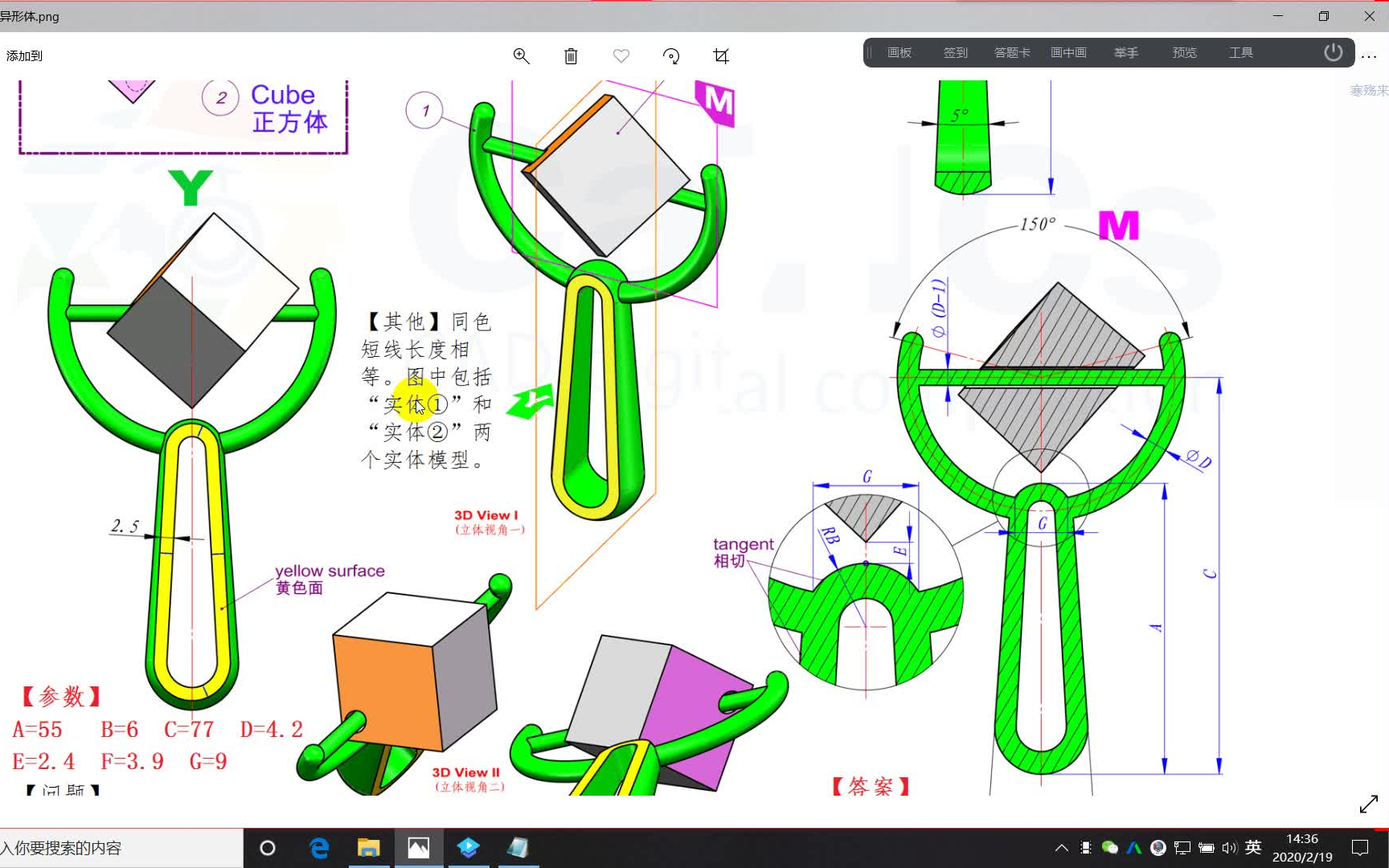Click the speaker icon to adjust volume
This screenshot has height=868, width=1389.
pyautogui.click(x=1229, y=848)
